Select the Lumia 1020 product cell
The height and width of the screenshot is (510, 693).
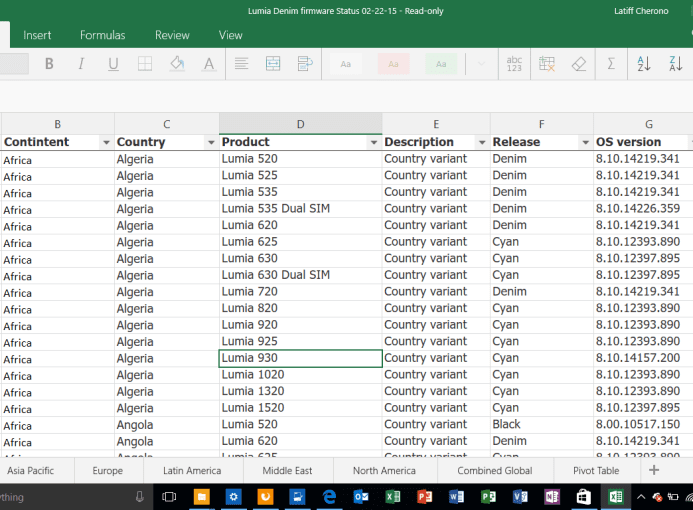tap(301, 375)
